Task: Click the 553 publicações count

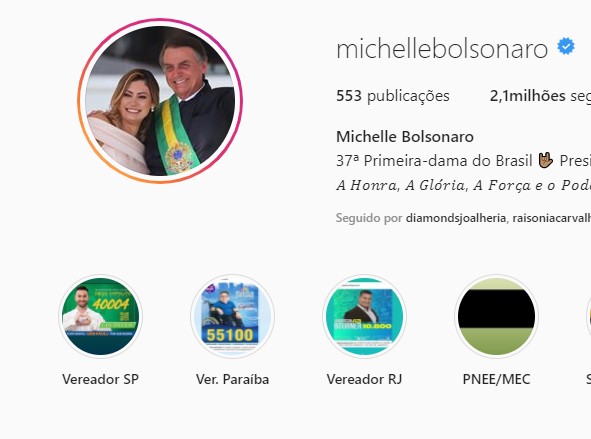Action: 393,96
